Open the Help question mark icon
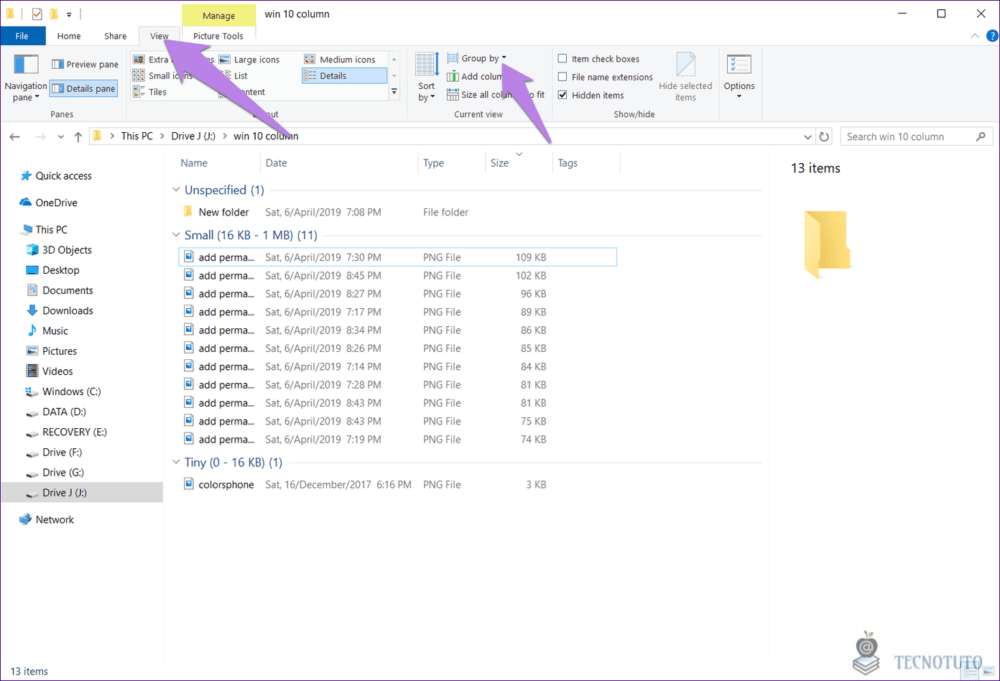 992,36
